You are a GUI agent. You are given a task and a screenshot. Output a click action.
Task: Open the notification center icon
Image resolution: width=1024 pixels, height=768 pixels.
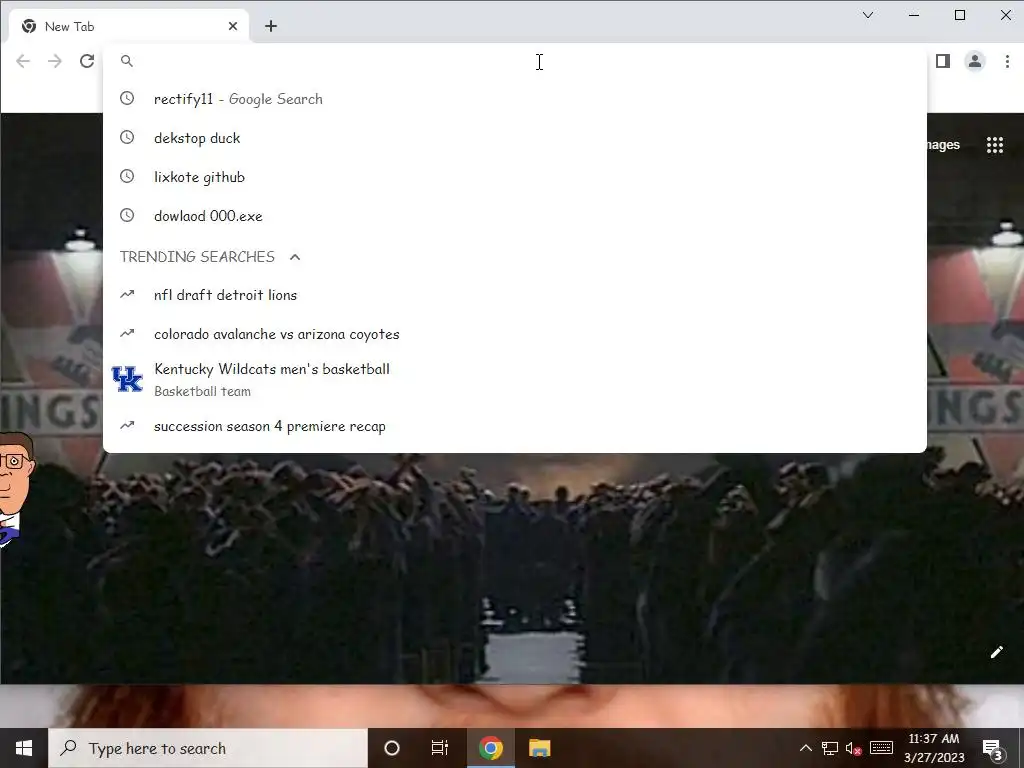pos(993,748)
